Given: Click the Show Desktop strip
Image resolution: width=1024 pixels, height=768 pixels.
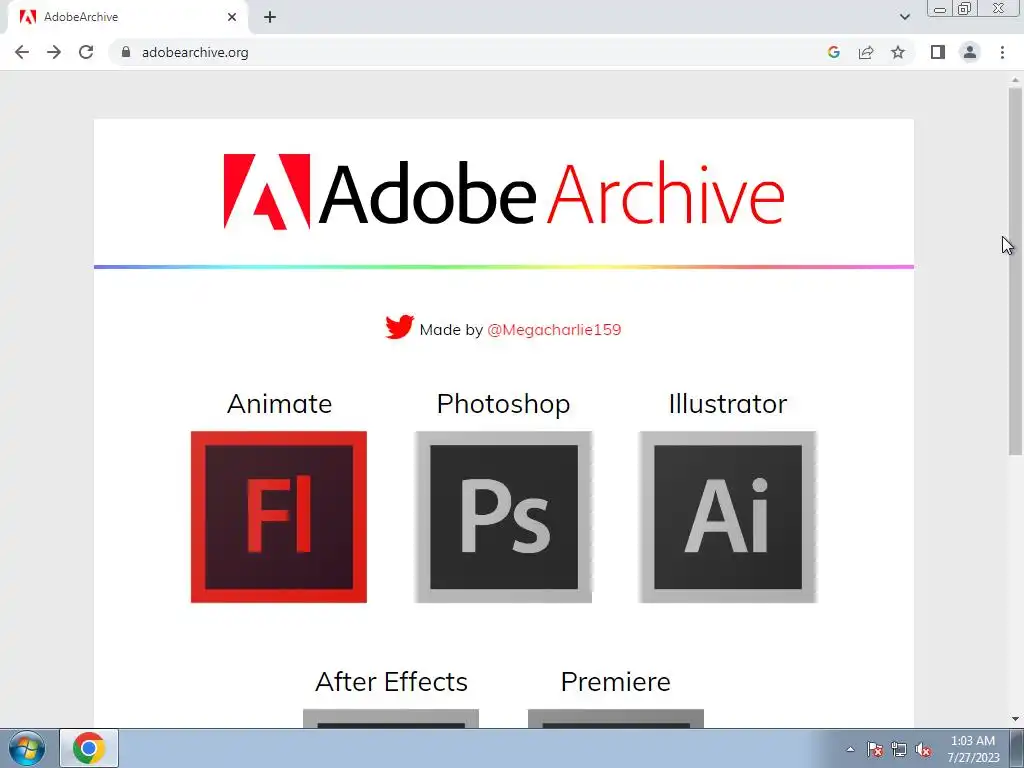Looking at the screenshot, I should pyautogui.click(x=1017, y=748).
